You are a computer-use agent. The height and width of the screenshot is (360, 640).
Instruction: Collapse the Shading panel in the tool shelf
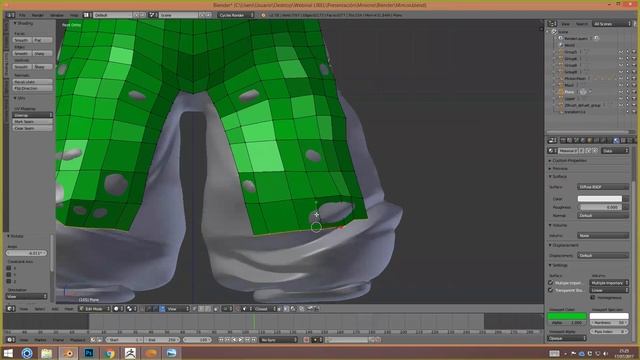coord(23,23)
